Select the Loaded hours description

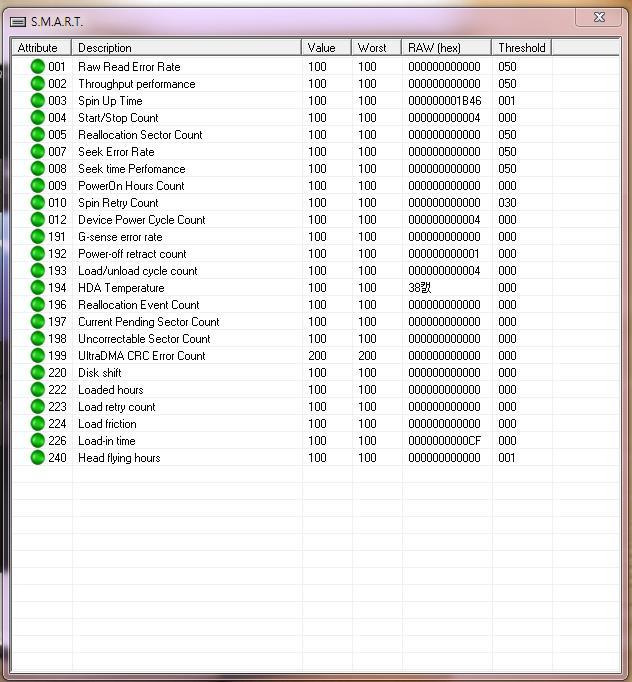[x=110, y=389]
